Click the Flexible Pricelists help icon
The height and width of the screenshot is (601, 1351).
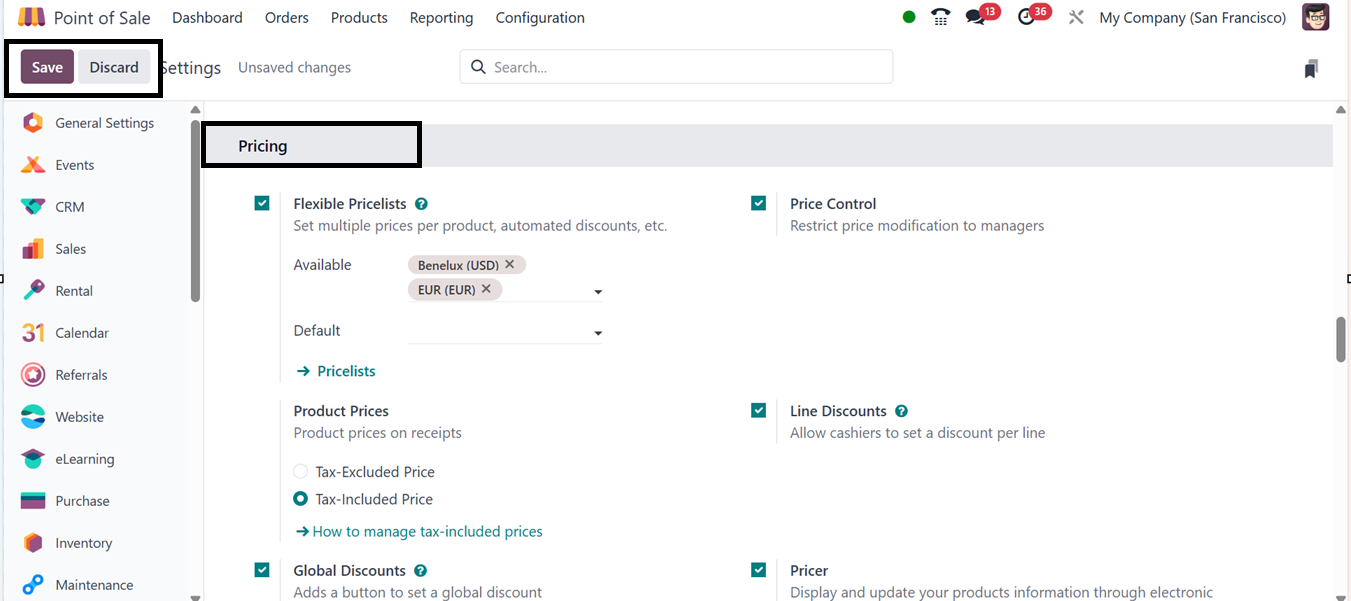421,204
